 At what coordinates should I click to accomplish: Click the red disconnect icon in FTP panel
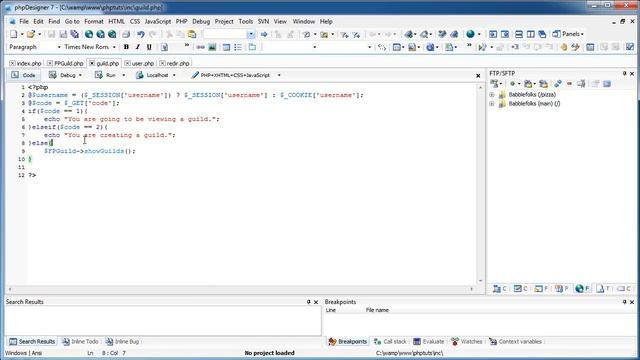pyautogui.click(x=569, y=84)
